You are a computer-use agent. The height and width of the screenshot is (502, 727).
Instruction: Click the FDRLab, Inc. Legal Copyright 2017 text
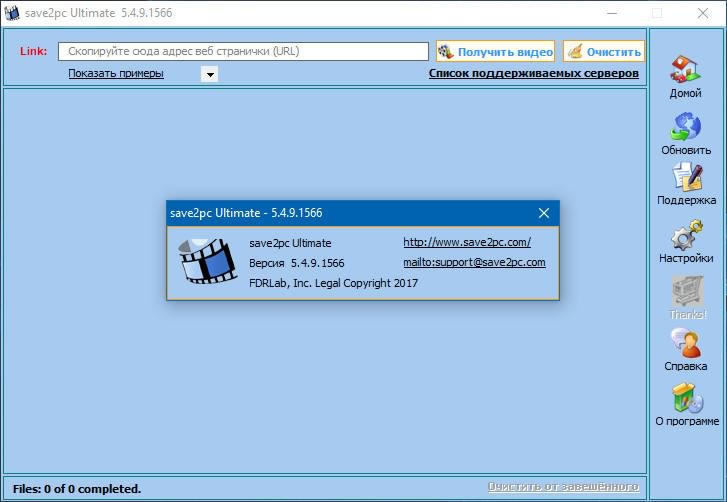333,283
